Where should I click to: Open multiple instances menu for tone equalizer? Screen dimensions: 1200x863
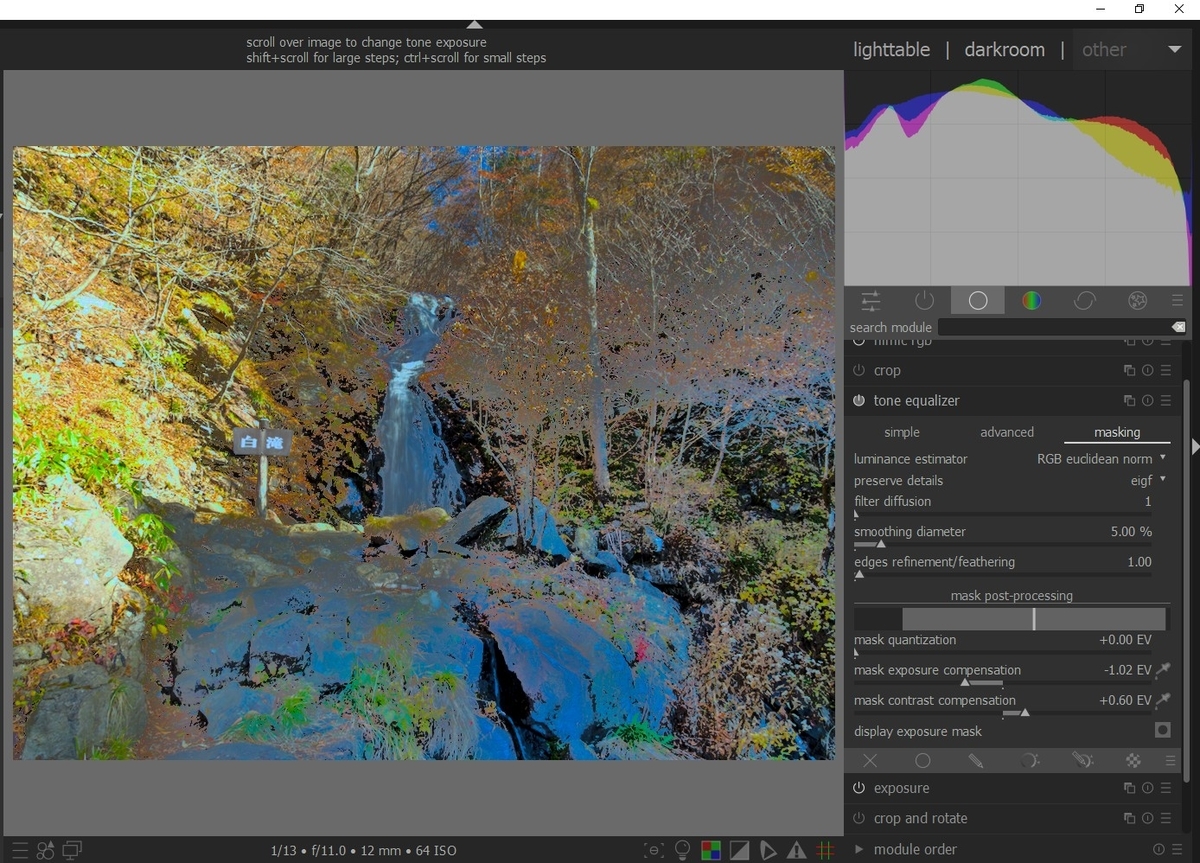tap(1129, 400)
